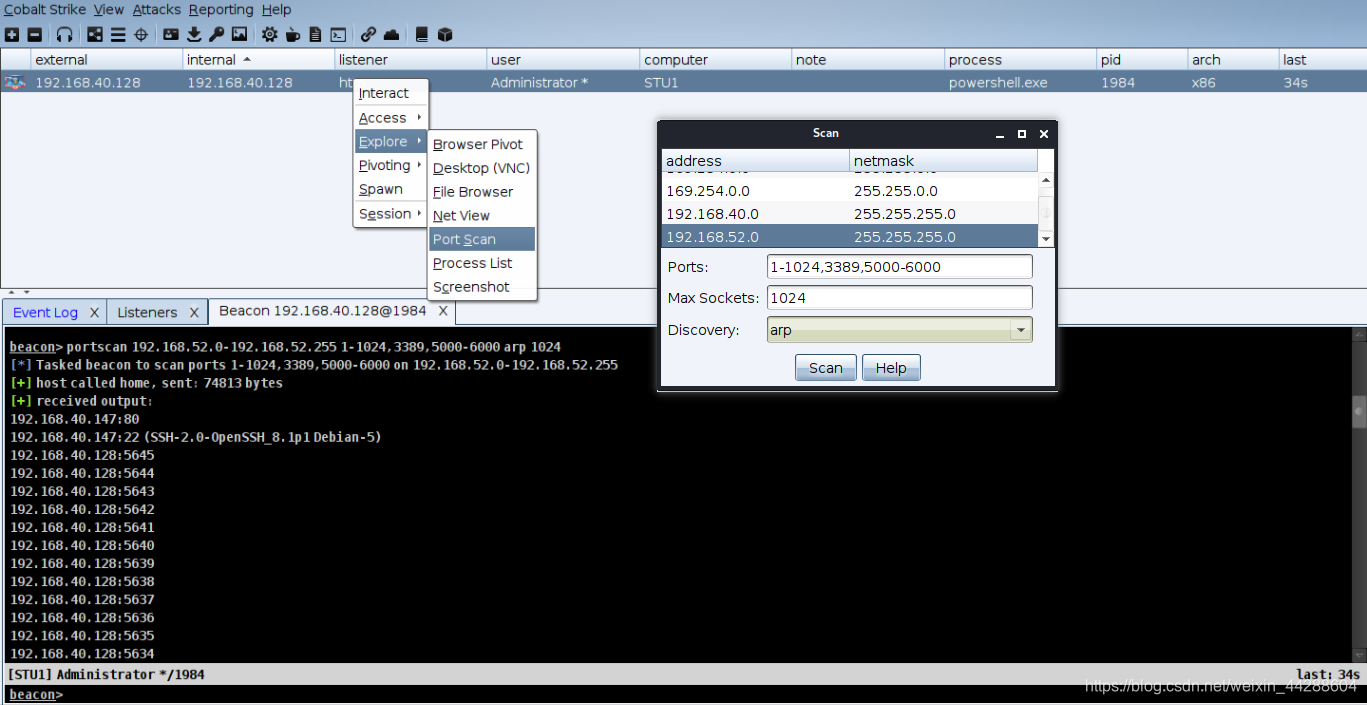Choose Browser Pivot from Explore submenu

pyautogui.click(x=482, y=144)
